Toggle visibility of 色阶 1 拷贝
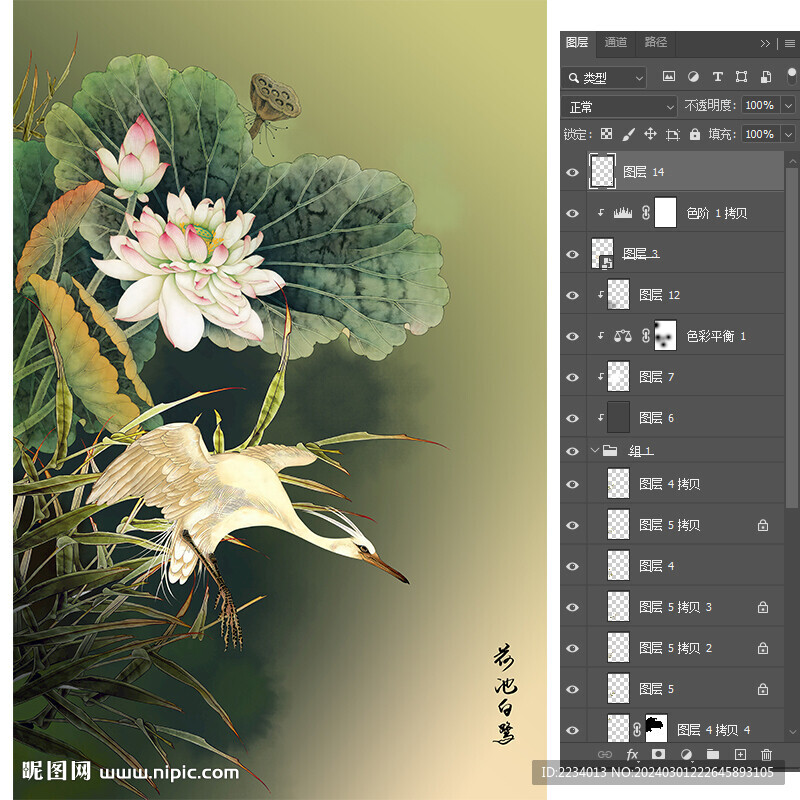 tap(572, 213)
